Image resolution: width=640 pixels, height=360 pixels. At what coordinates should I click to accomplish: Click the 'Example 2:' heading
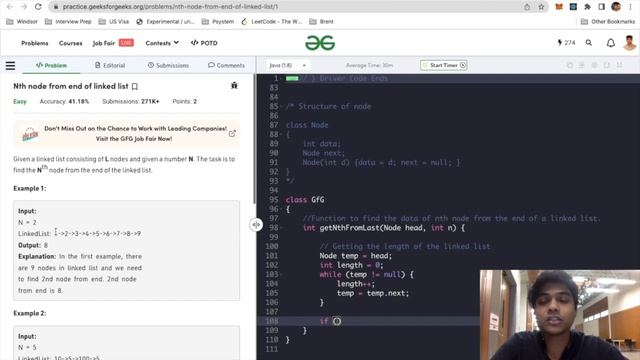point(30,313)
